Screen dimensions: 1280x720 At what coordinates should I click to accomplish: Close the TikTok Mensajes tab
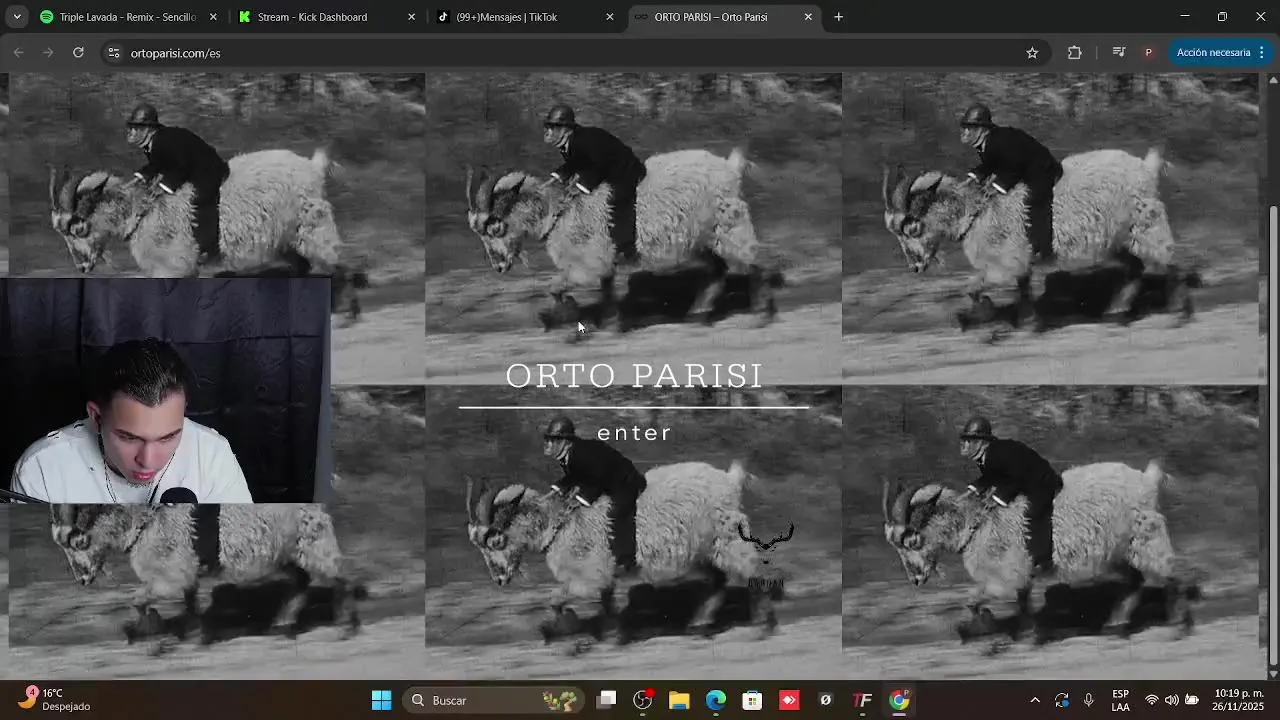pyautogui.click(x=610, y=17)
